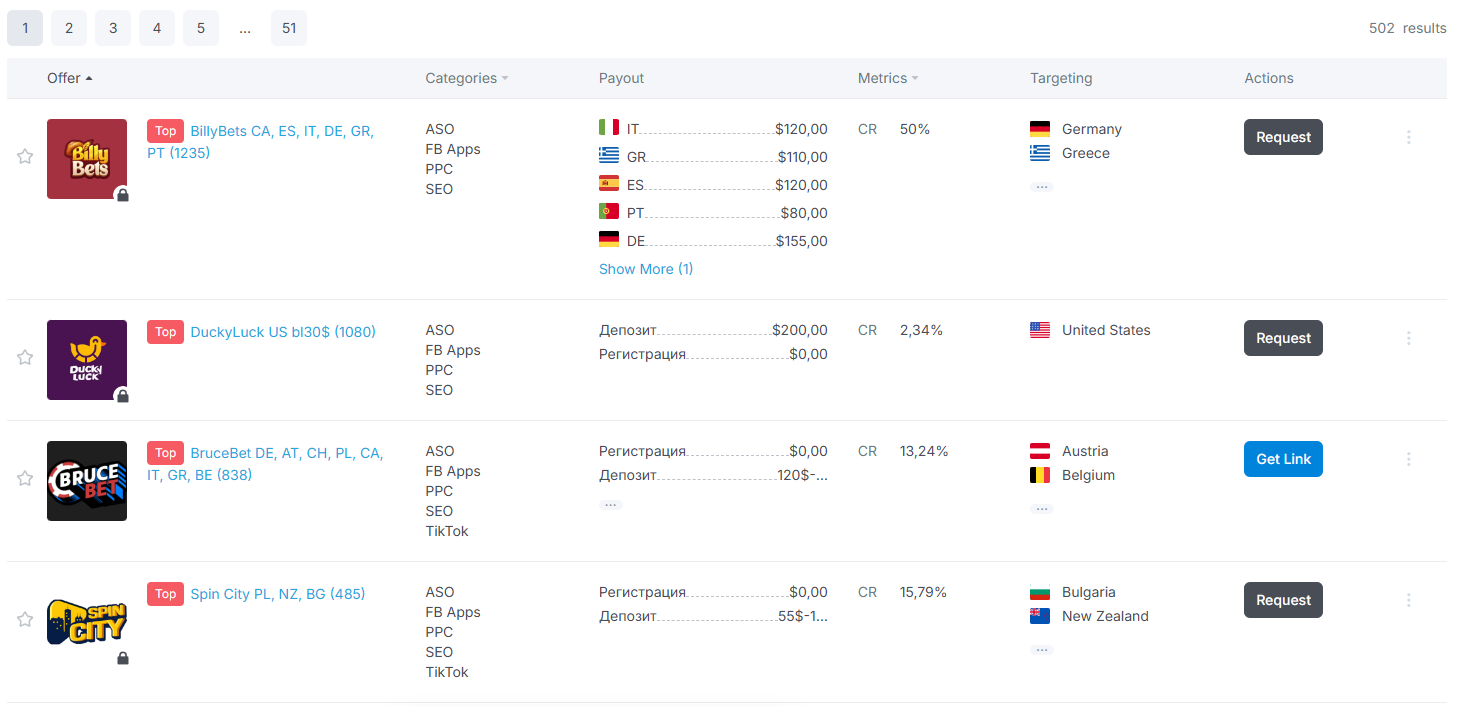Expand BillyBets payouts with Show More

[x=645, y=269]
